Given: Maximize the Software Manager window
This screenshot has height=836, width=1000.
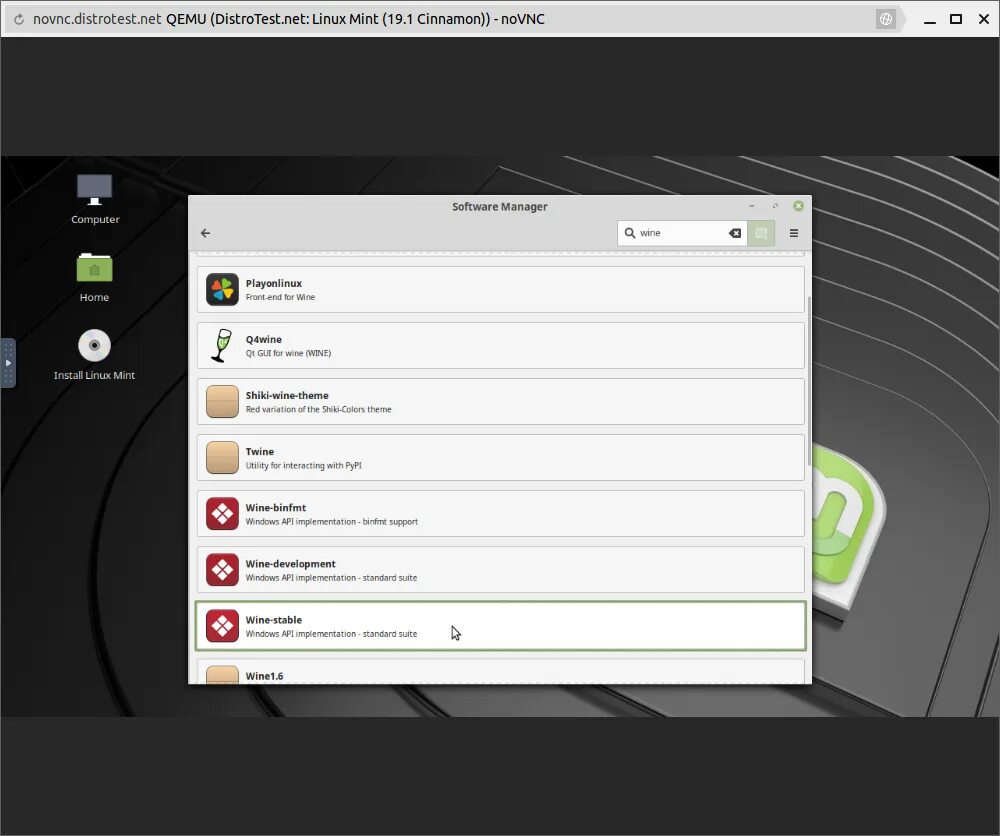Looking at the screenshot, I should (775, 206).
